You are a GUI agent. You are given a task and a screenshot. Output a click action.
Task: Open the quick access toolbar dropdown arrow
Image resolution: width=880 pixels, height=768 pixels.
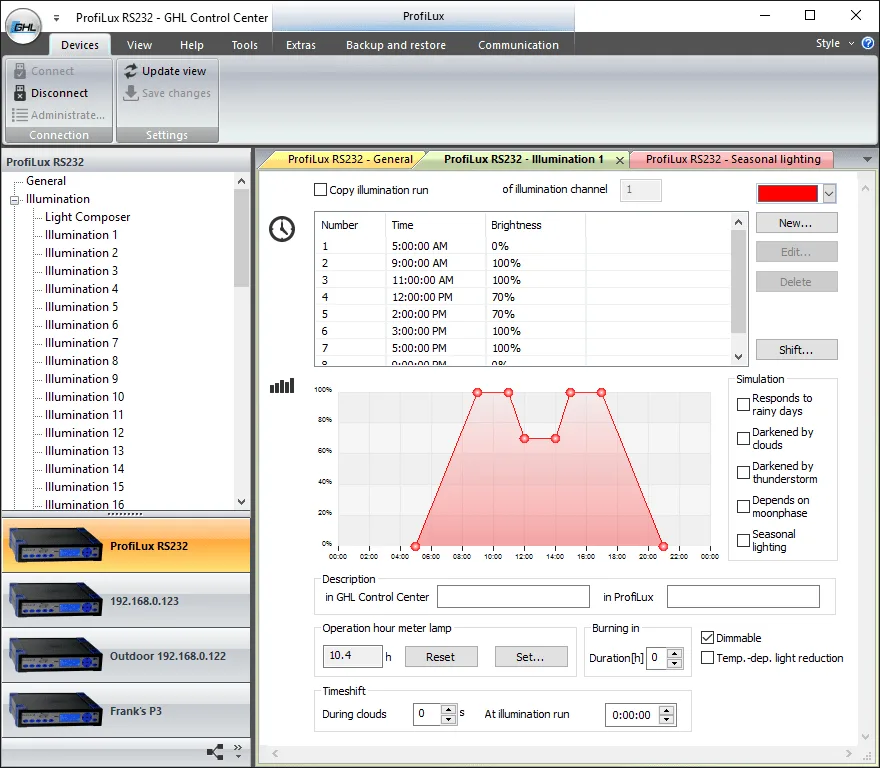[x=56, y=18]
